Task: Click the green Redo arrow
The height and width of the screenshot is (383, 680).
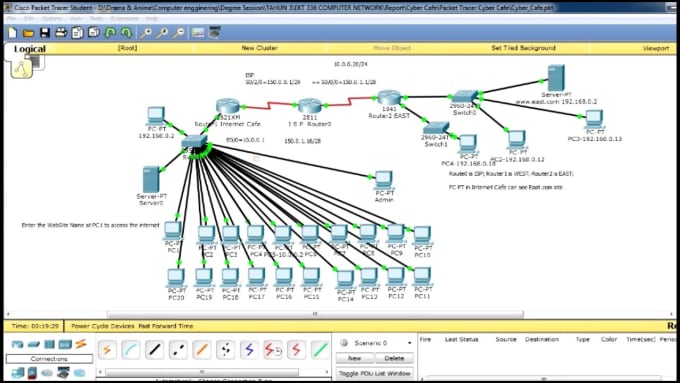Action: tap(126, 33)
